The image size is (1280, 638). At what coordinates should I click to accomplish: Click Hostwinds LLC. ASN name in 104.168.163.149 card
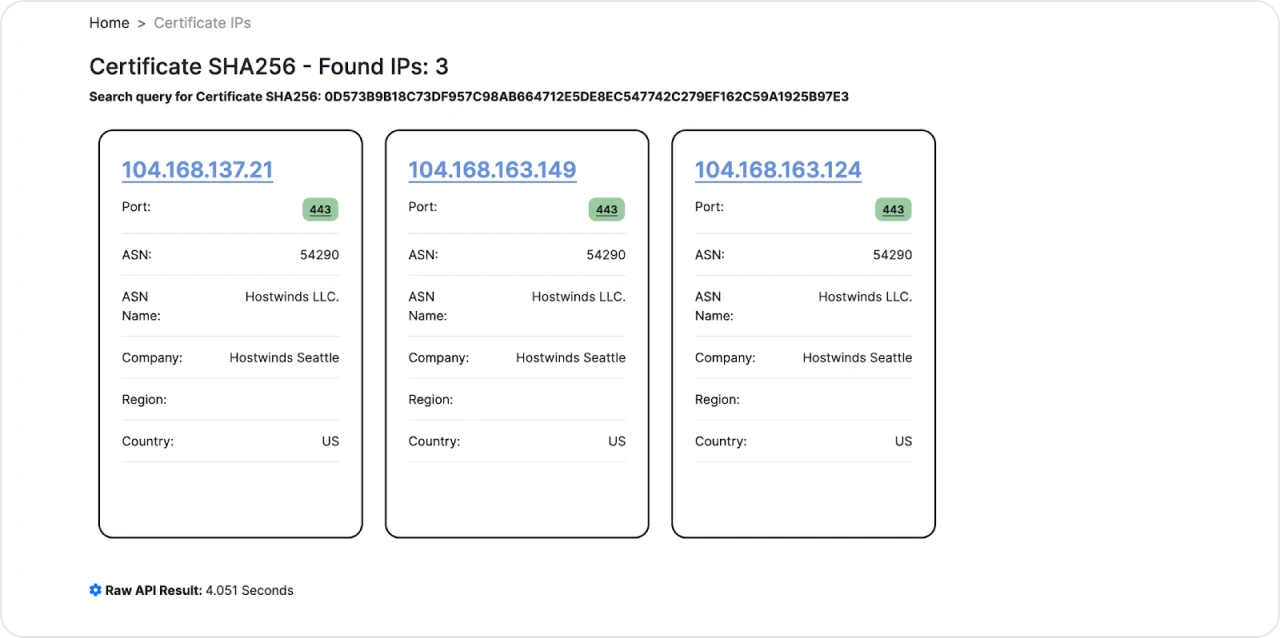pos(578,297)
